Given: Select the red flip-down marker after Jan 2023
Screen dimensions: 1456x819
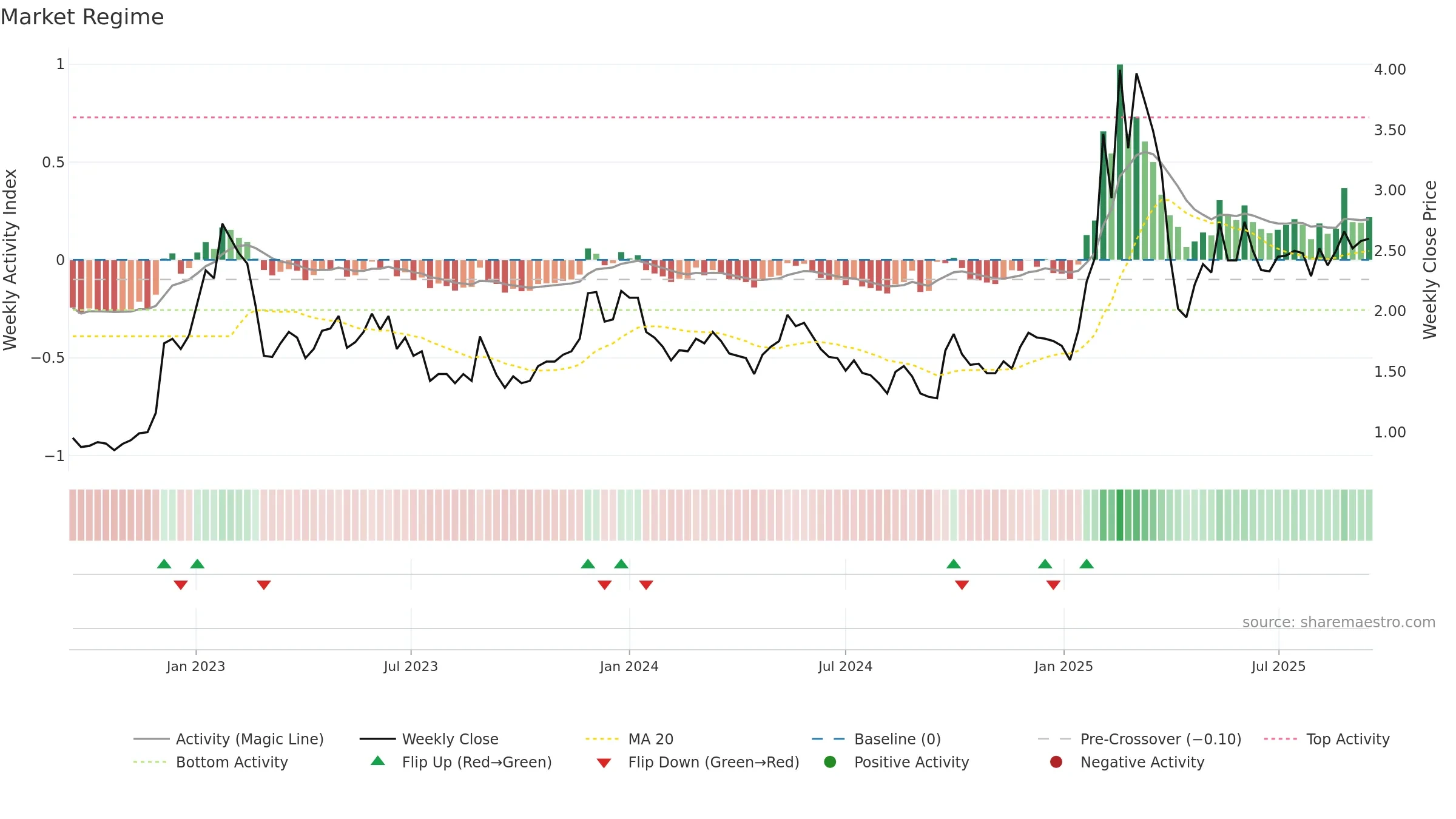Looking at the screenshot, I should click(x=264, y=585).
